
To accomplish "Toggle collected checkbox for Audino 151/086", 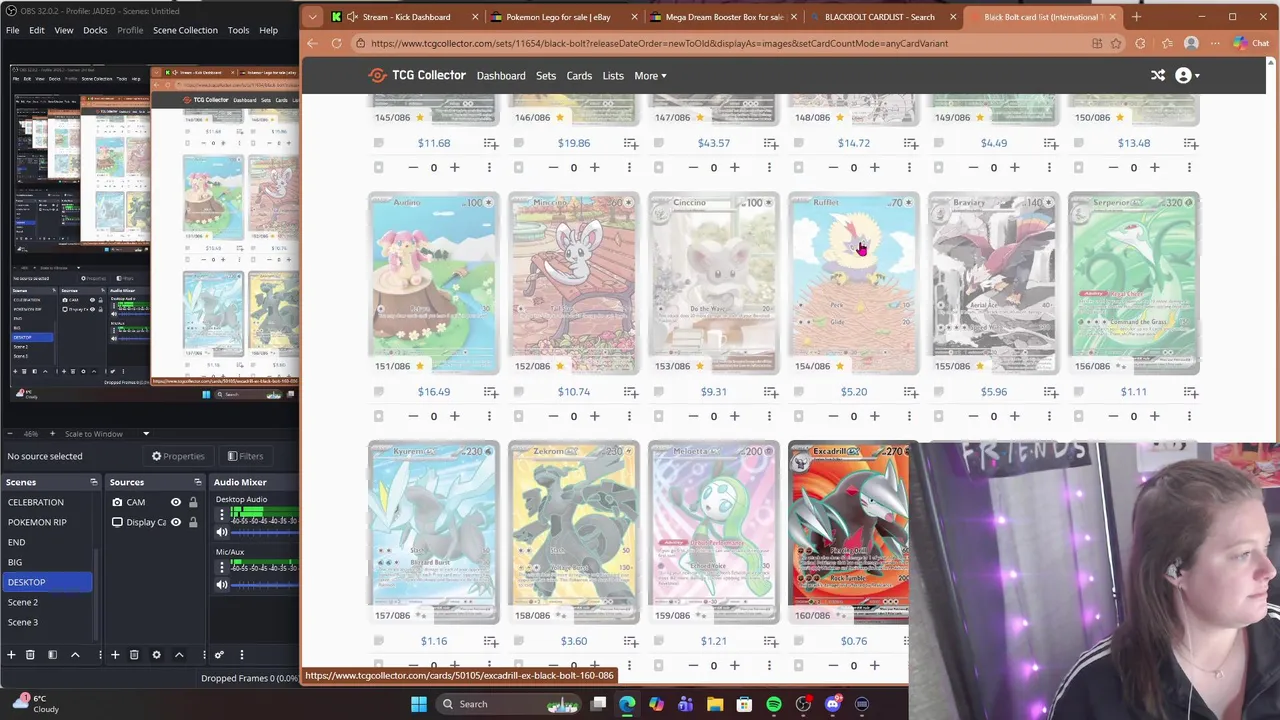I will pos(379,416).
